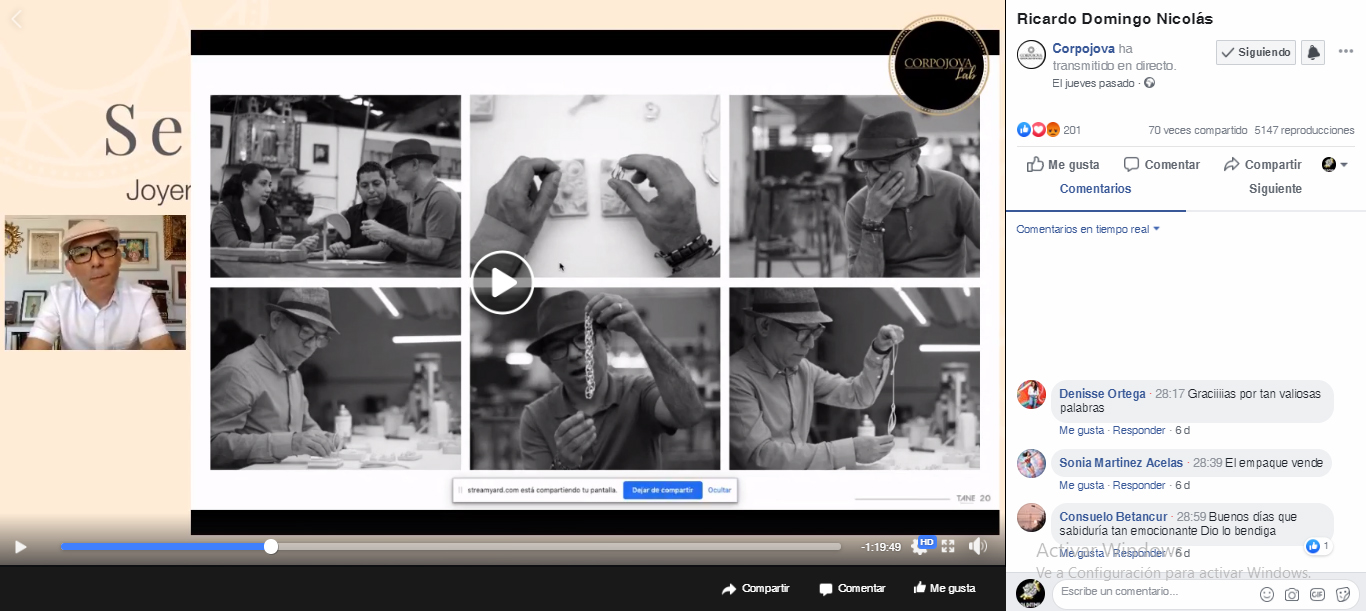Image resolution: width=1366 pixels, height=611 pixels.
Task: Click the large play button on video
Action: click(502, 282)
